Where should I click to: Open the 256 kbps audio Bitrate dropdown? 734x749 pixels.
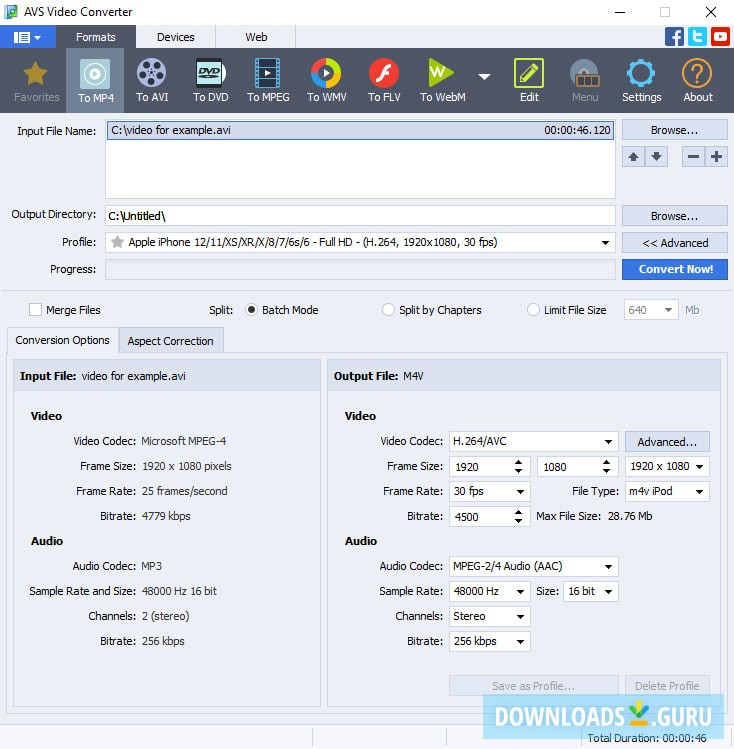[x=489, y=641]
